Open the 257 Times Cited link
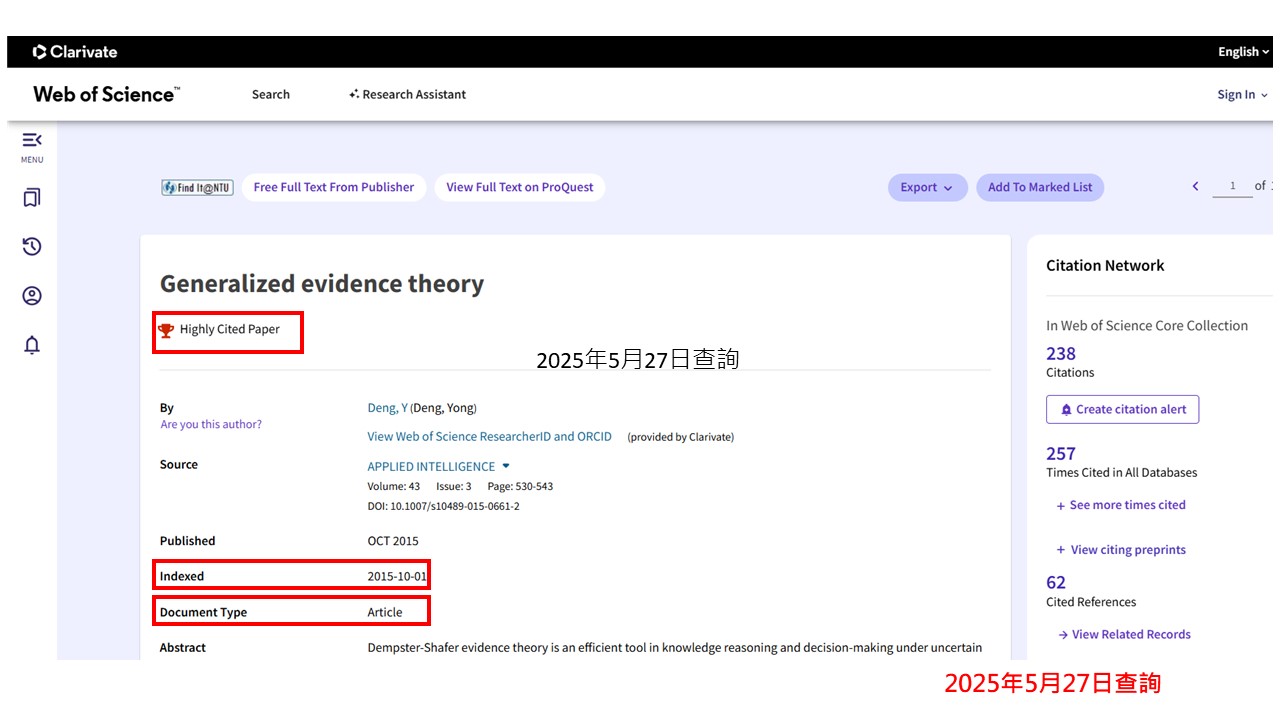 (x=1061, y=454)
